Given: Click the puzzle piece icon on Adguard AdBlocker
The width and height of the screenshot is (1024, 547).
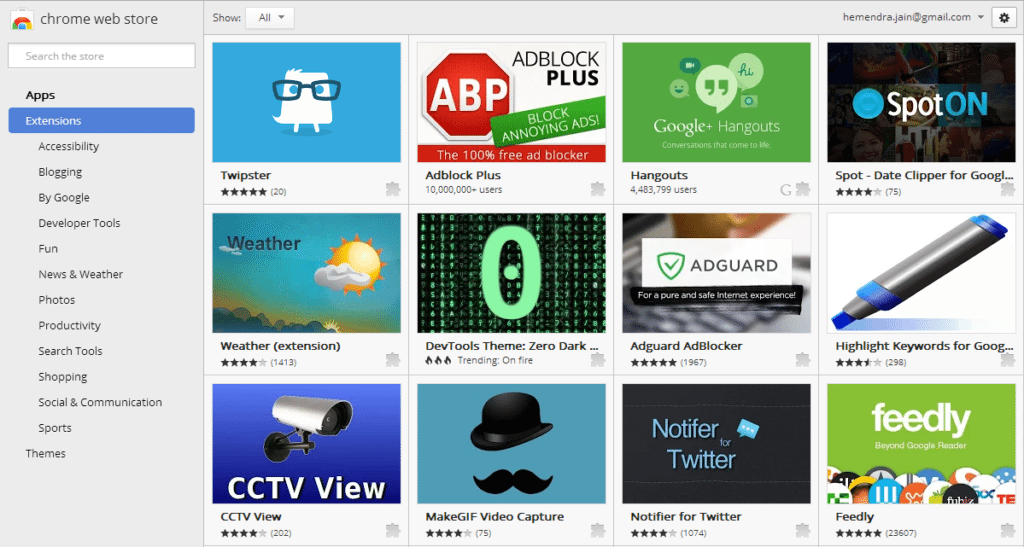Looking at the screenshot, I should click(x=802, y=360).
